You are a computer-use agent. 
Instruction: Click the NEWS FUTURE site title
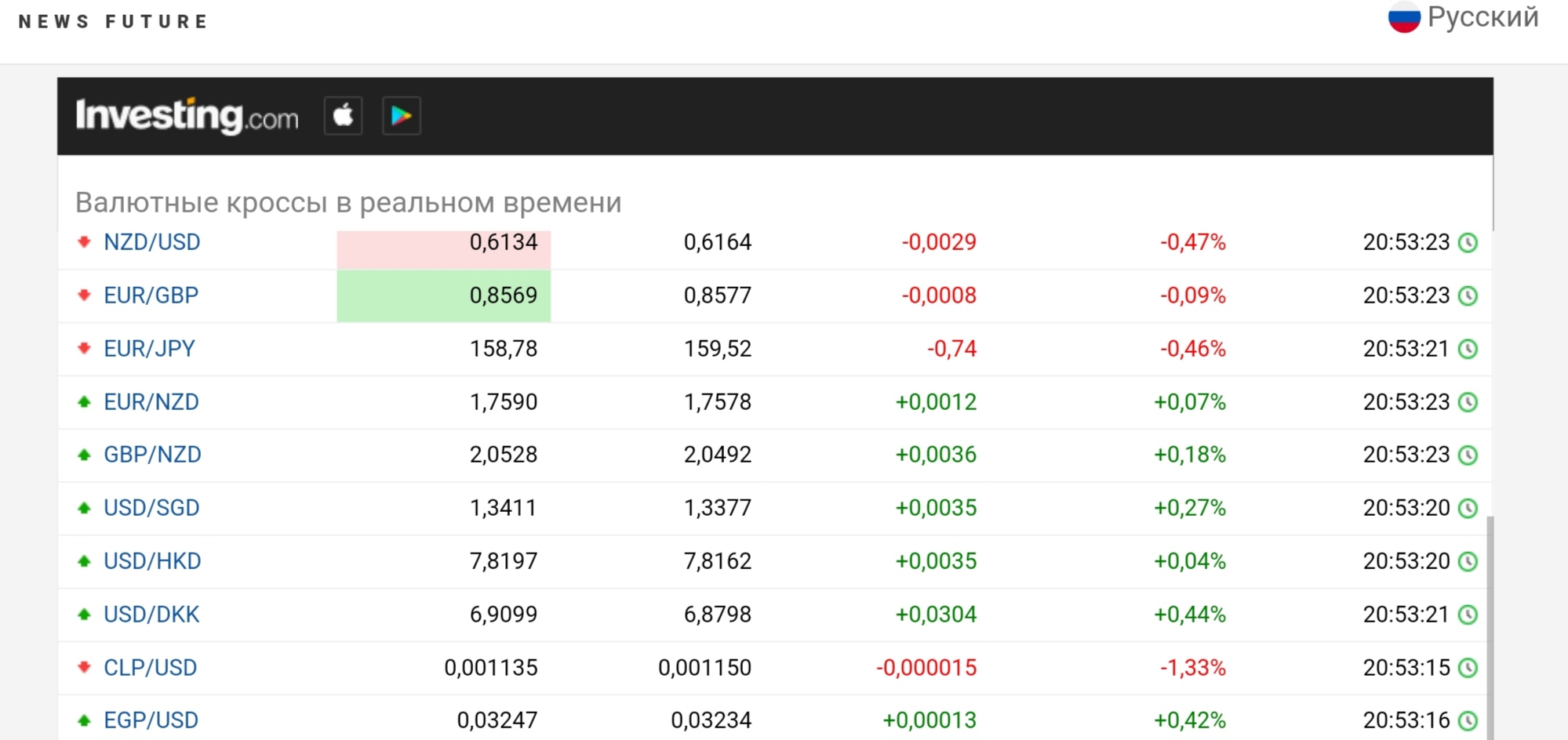[113, 21]
